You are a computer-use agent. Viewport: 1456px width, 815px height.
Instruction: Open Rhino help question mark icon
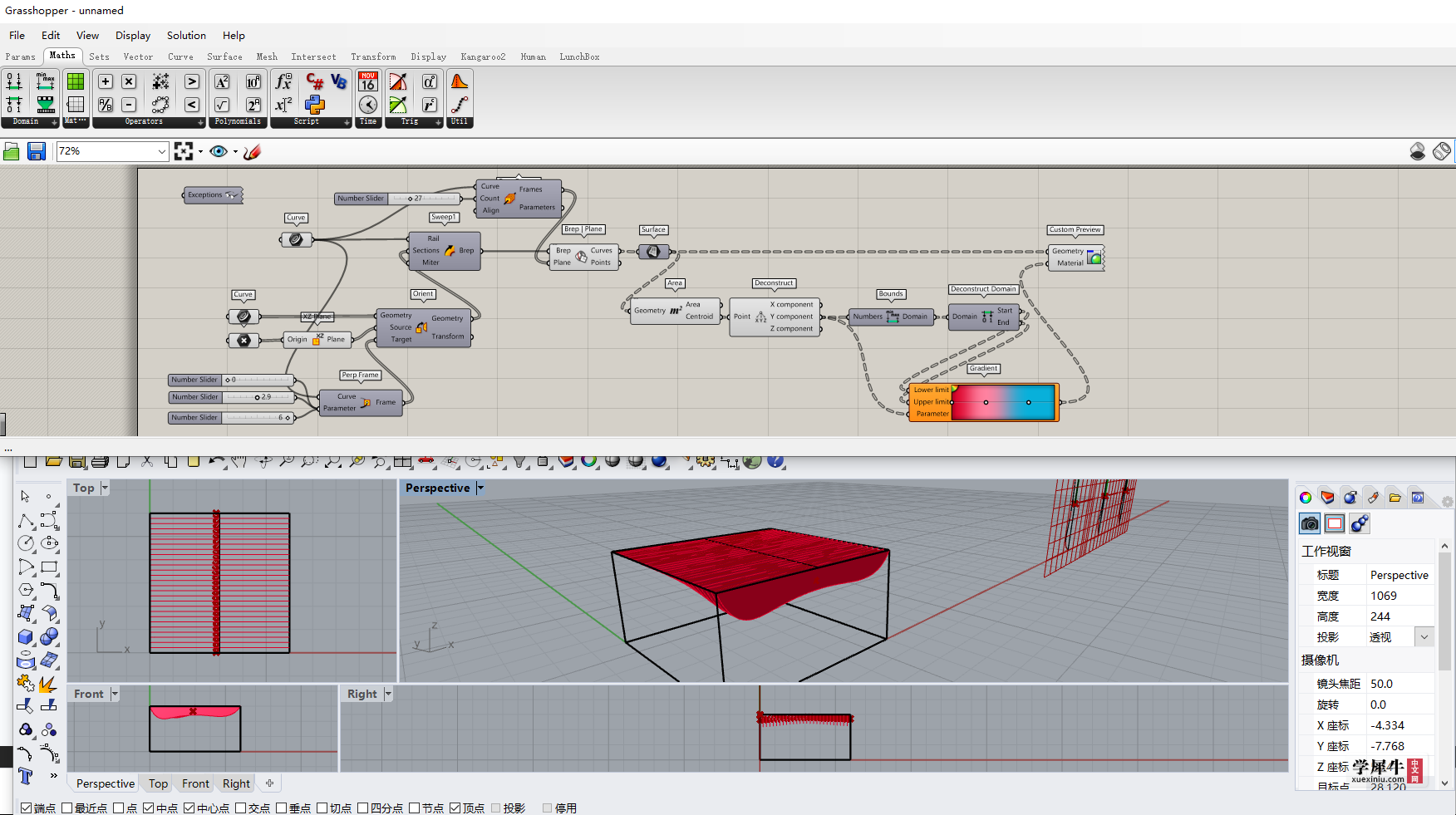pos(775,461)
